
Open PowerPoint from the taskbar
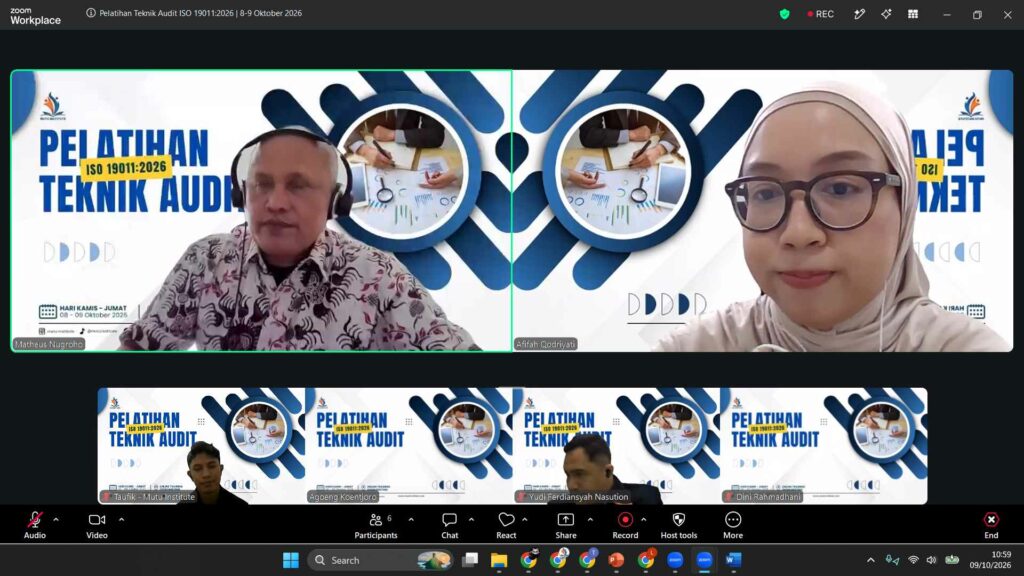point(616,560)
